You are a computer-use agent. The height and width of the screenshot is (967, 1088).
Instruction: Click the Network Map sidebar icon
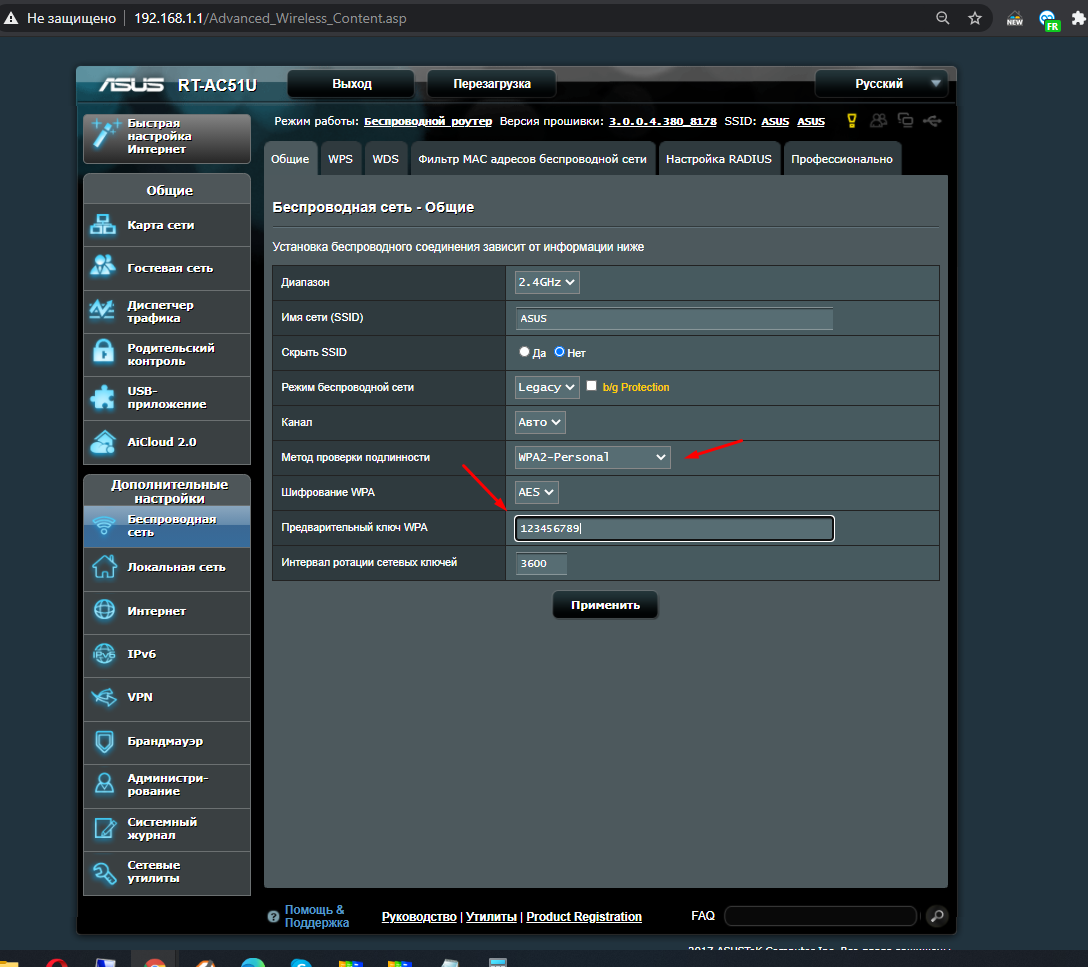pyautogui.click(x=104, y=225)
